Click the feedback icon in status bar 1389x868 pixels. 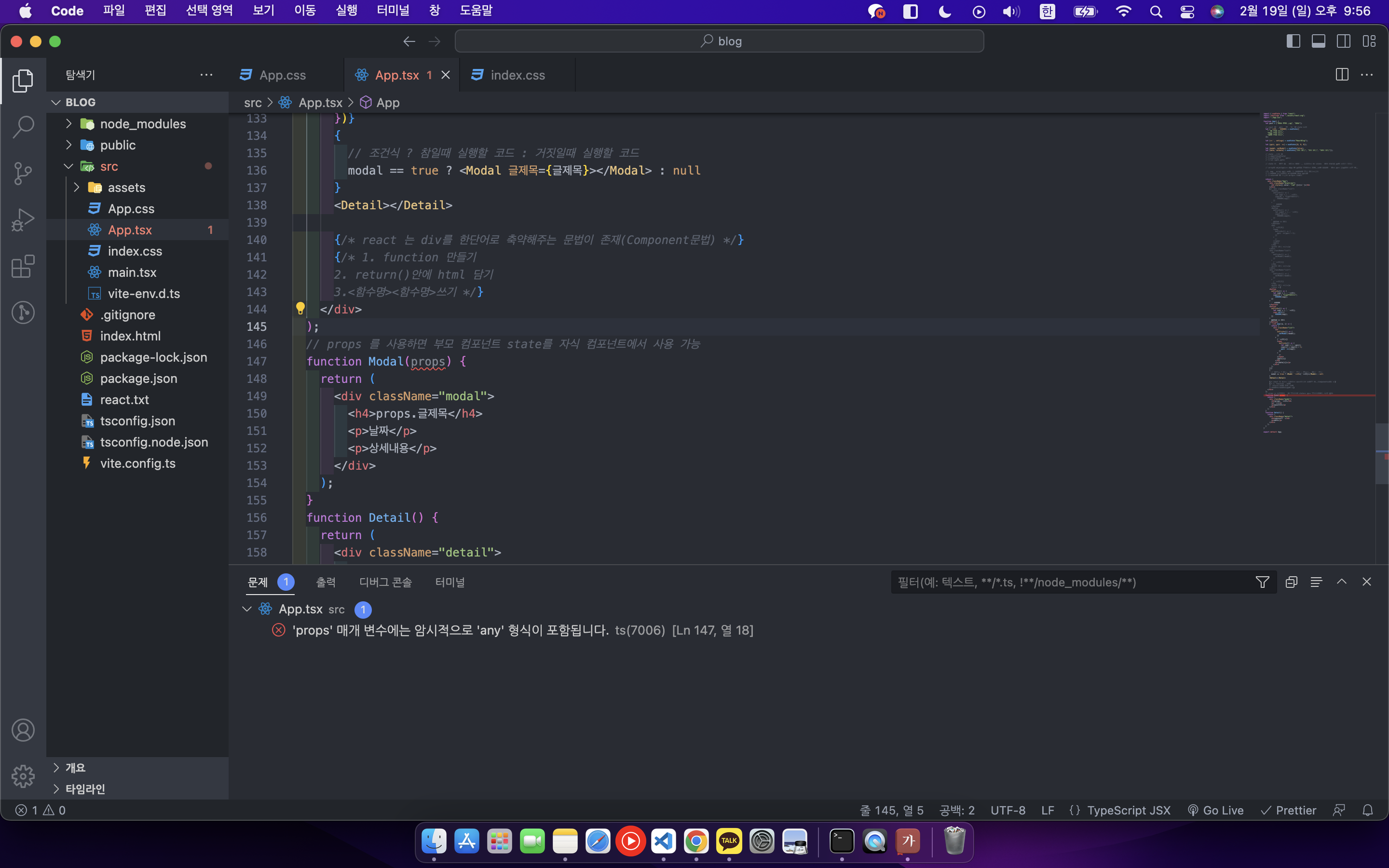(x=1339, y=810)
